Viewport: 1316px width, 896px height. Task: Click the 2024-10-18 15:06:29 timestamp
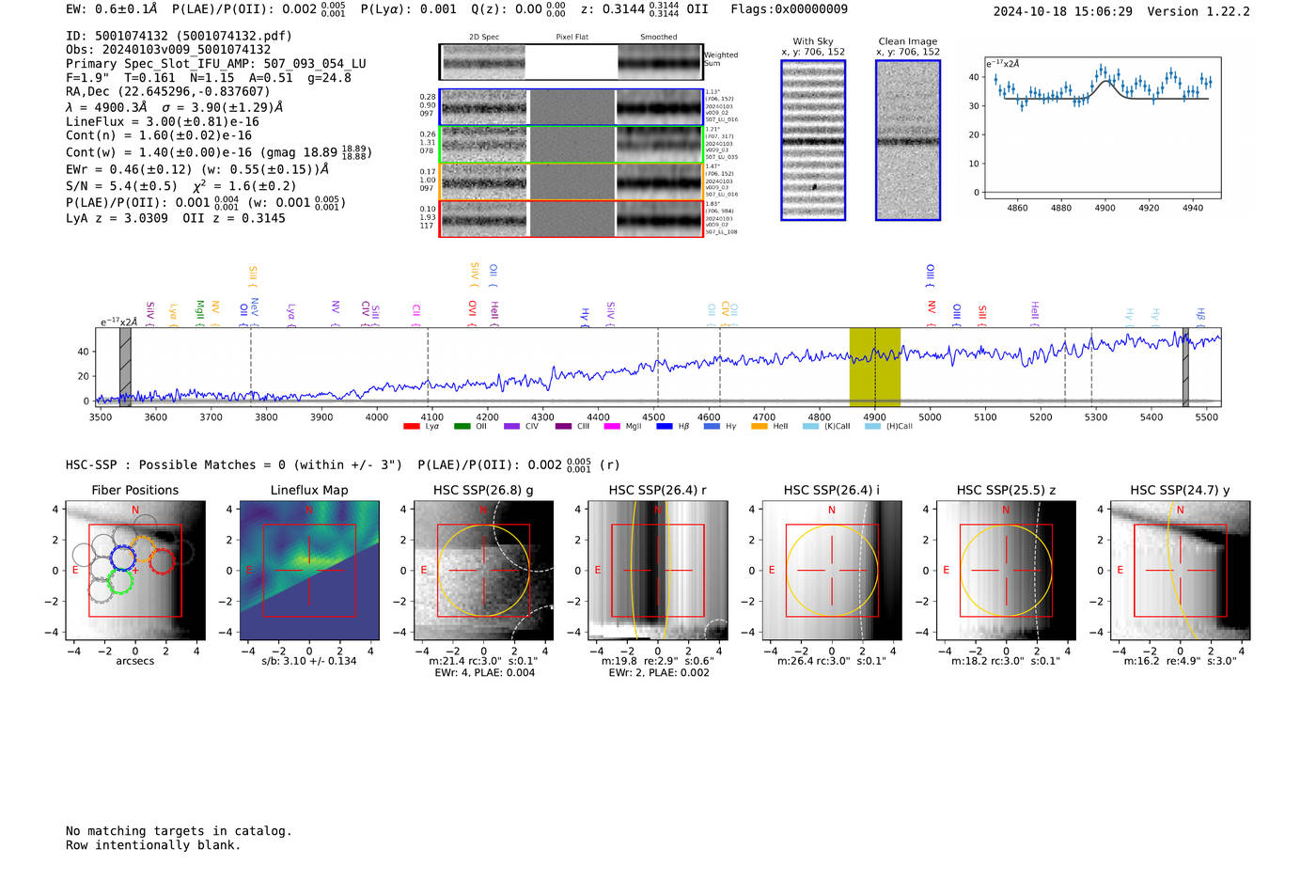click(x=1063, y=11)
